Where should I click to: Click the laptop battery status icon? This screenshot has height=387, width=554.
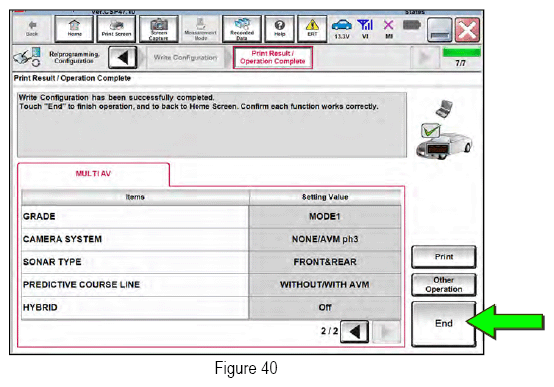click(412, 25)
